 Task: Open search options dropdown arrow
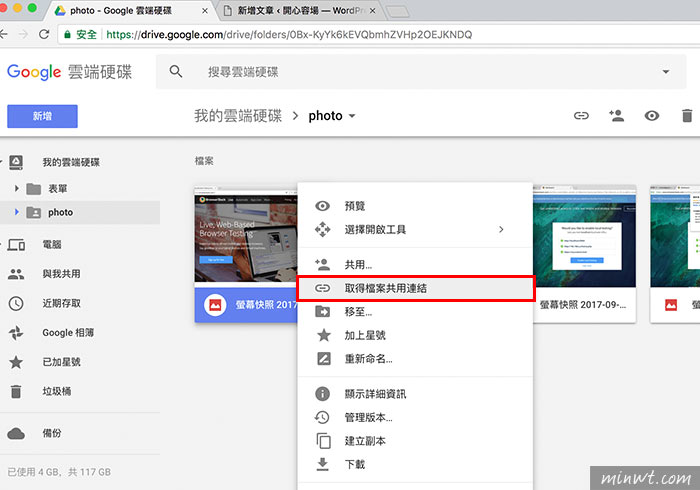666,72
